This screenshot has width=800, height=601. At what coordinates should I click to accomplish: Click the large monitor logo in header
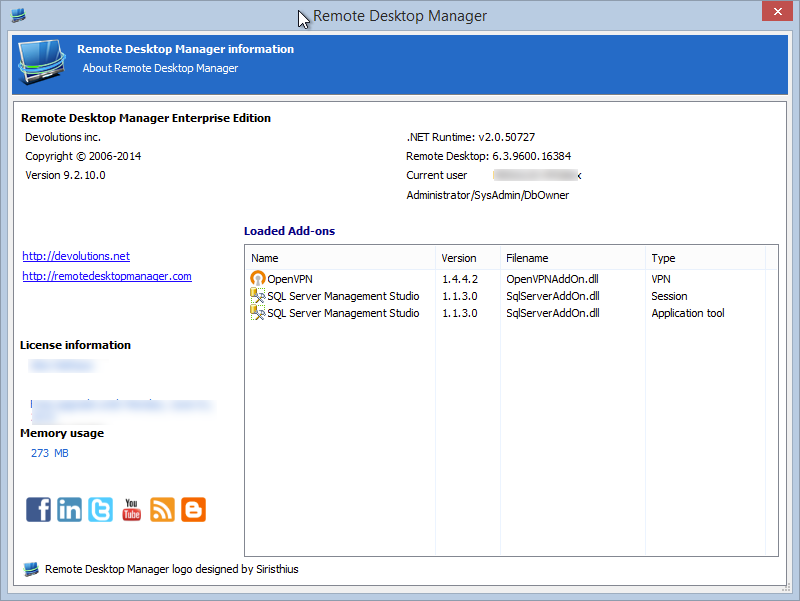pyautogui.click(x=42, y=62)
